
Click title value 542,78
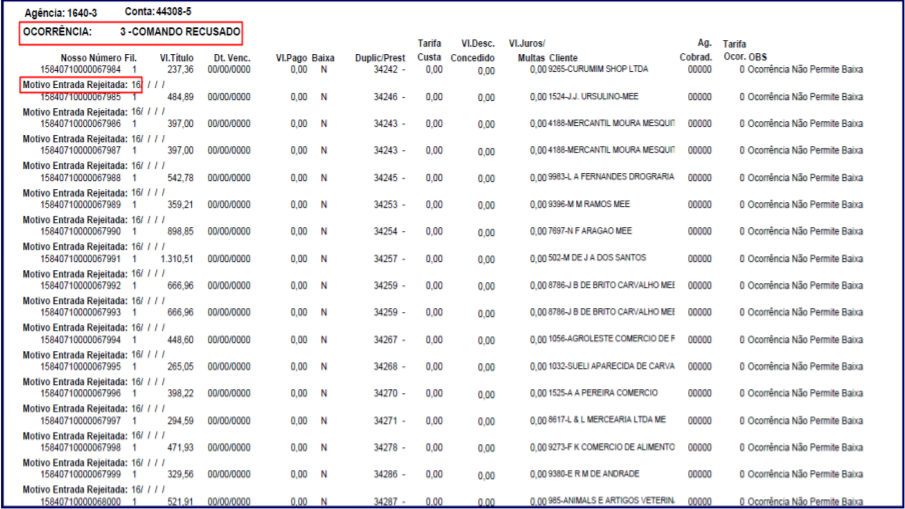point(181,178)
